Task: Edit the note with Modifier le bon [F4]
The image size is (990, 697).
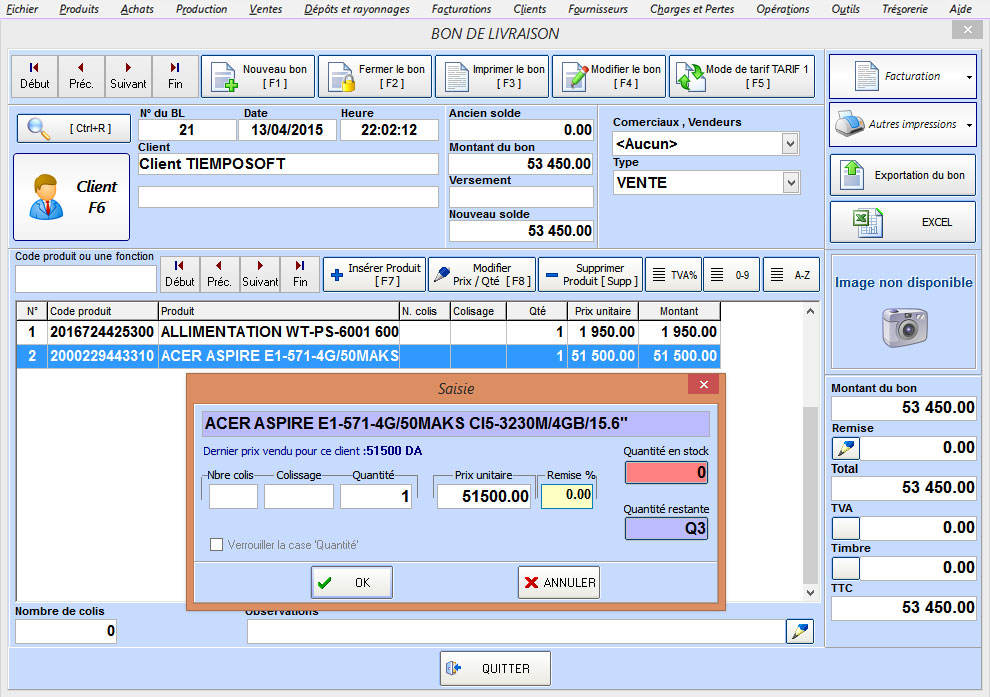Action: pyautogui.click(x=609, y=76)
